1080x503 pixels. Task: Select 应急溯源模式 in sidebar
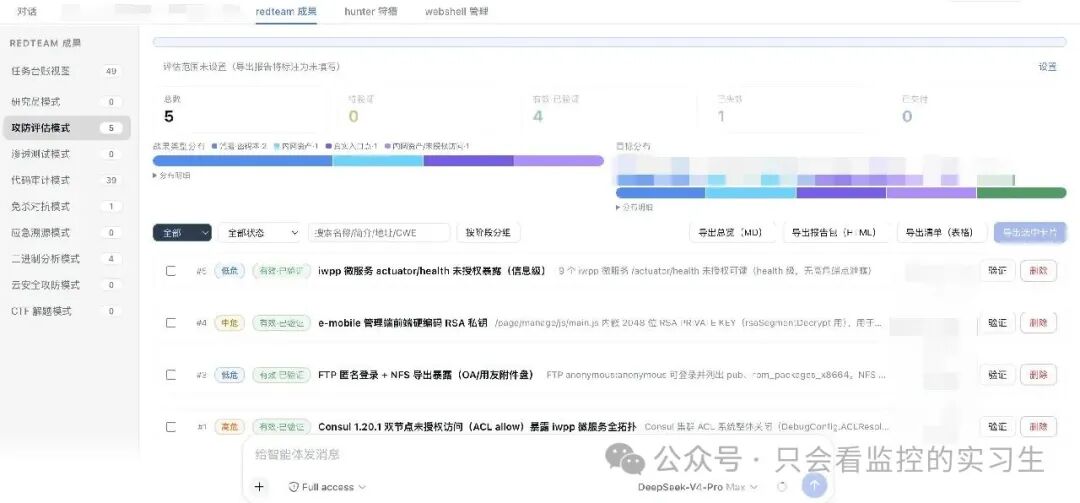point(66,232)
